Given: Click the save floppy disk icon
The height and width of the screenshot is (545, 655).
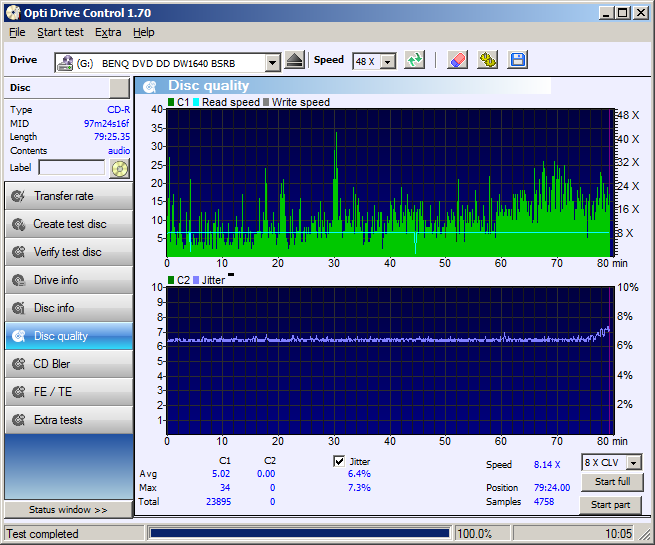Looking at the screenshot, I should (518, 60).
